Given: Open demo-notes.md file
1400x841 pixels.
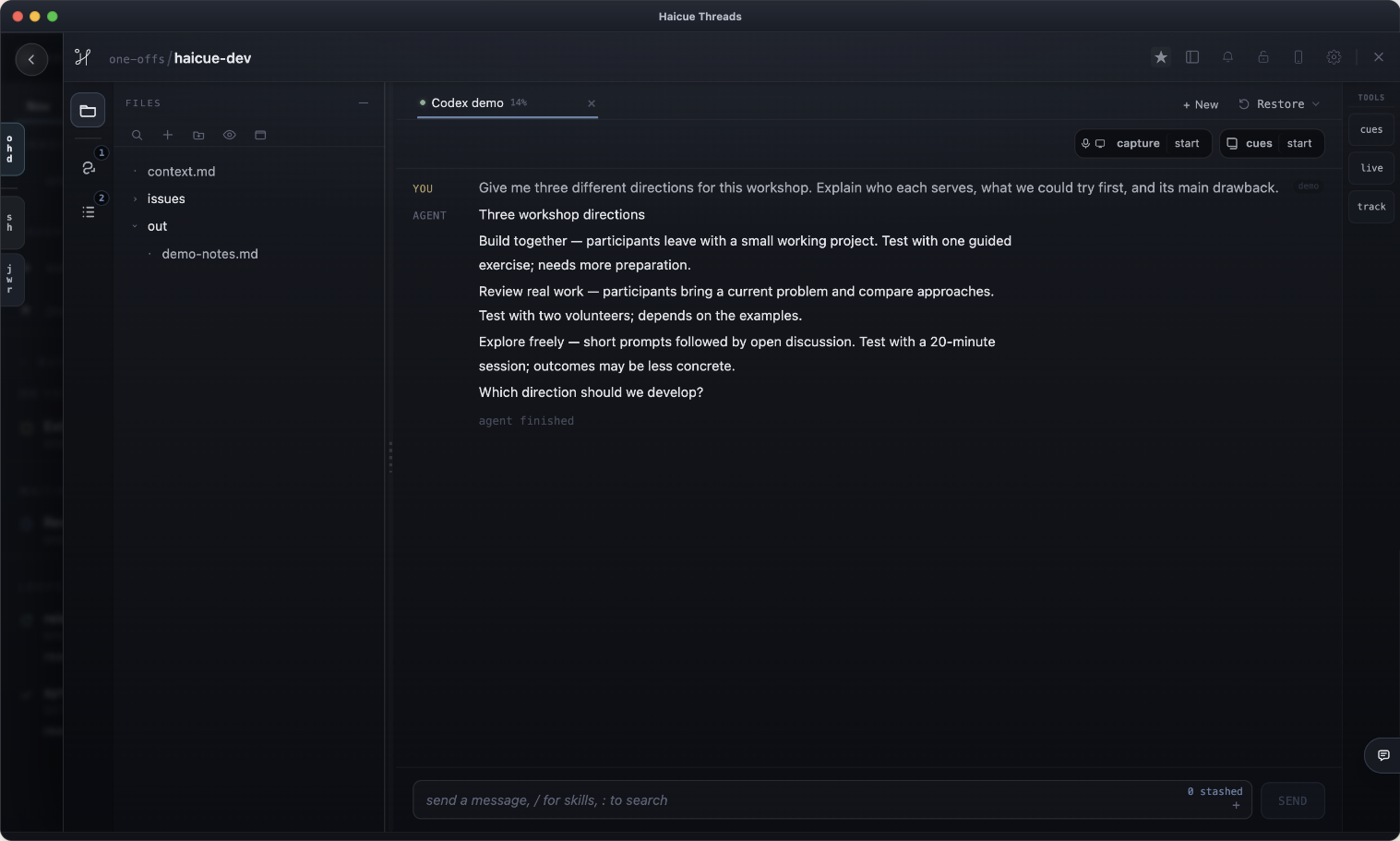Looking at the screenshot, I should point(209,254).
